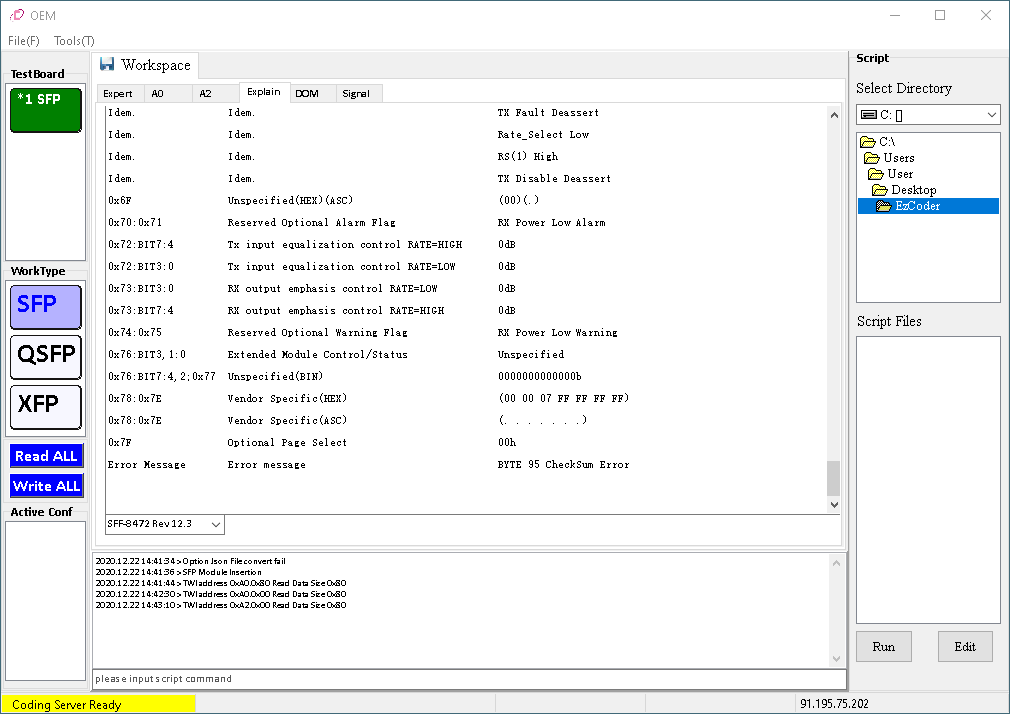
Task: Switch work type to QSFP
Action: point(45,356)
